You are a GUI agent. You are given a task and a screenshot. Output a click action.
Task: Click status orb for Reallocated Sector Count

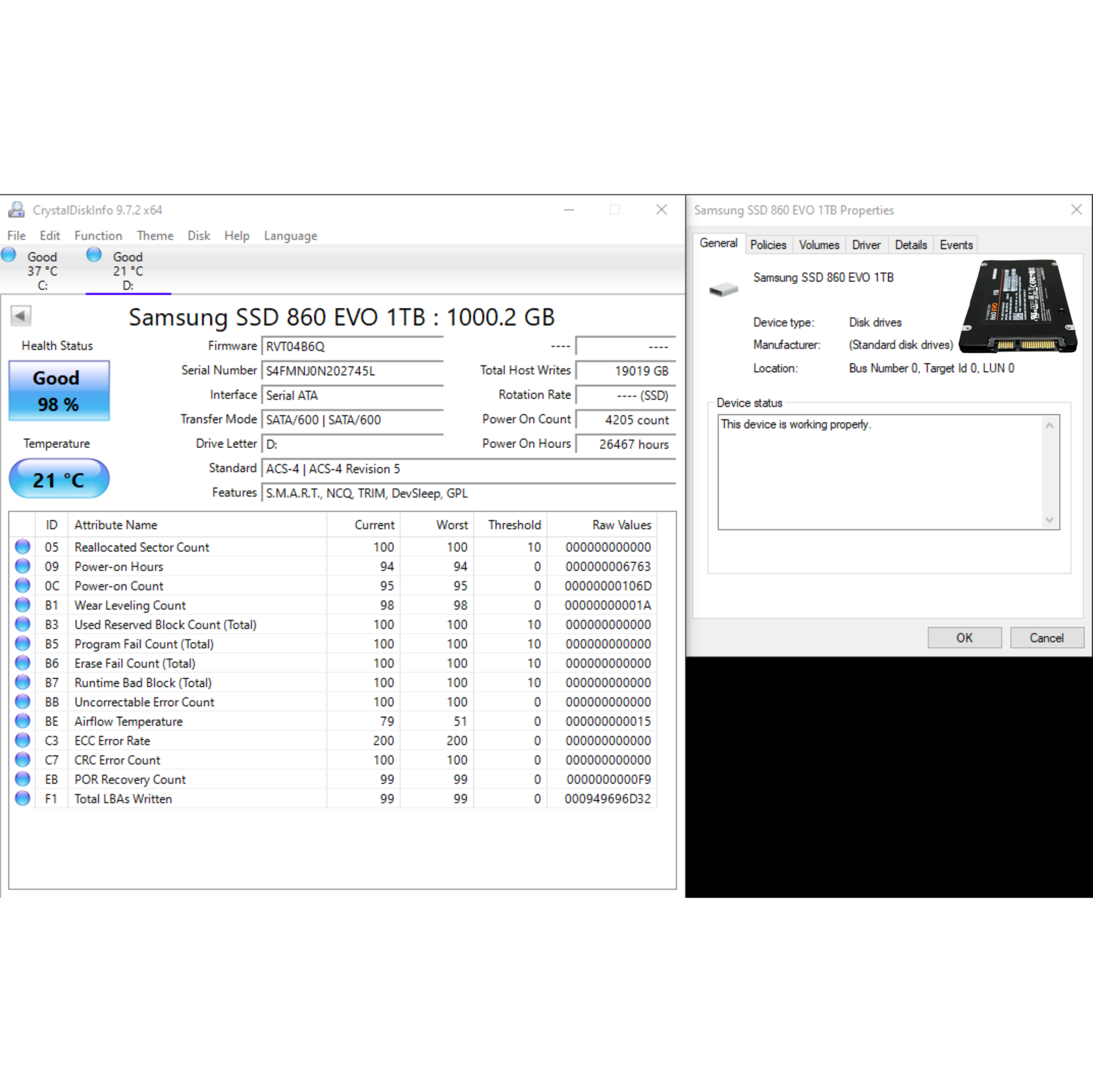point(23,547)
